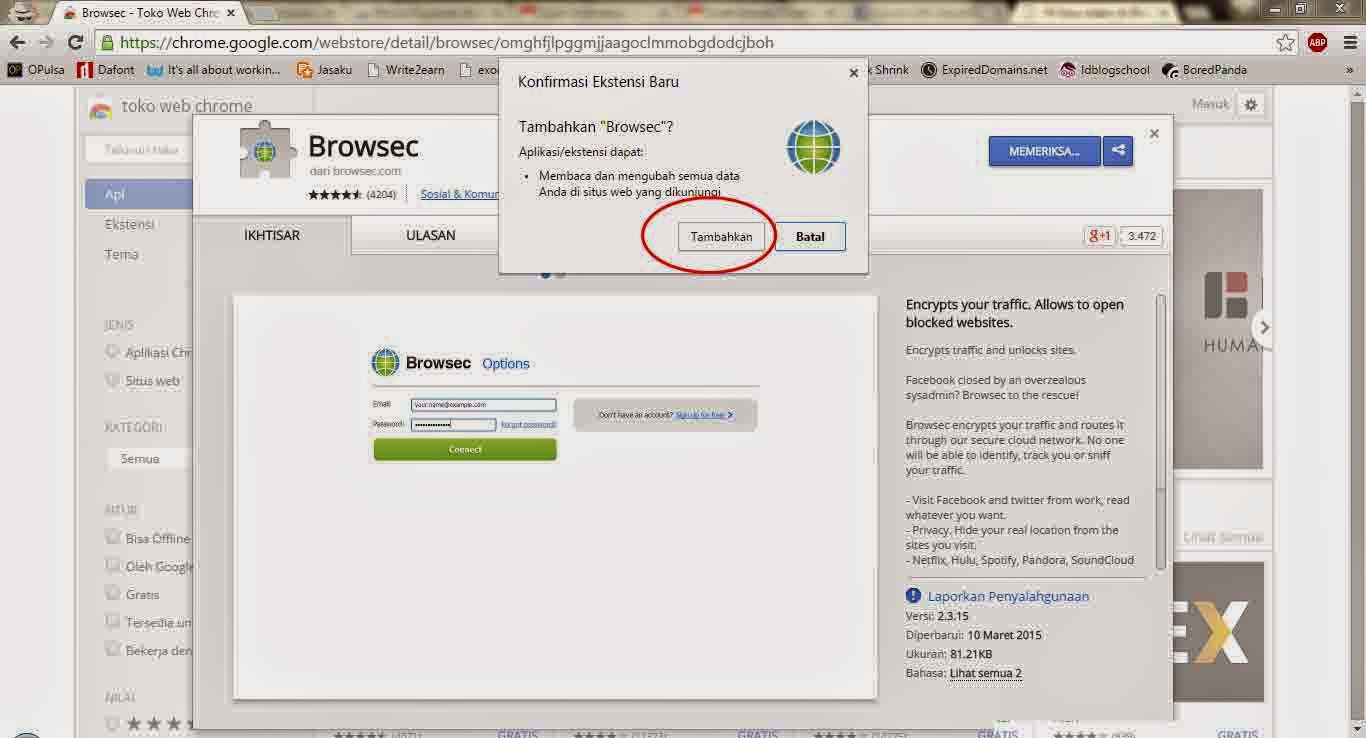
Task: Click the Diperbarui: 10 Maret 2015 text
Action: coord(973,635)
